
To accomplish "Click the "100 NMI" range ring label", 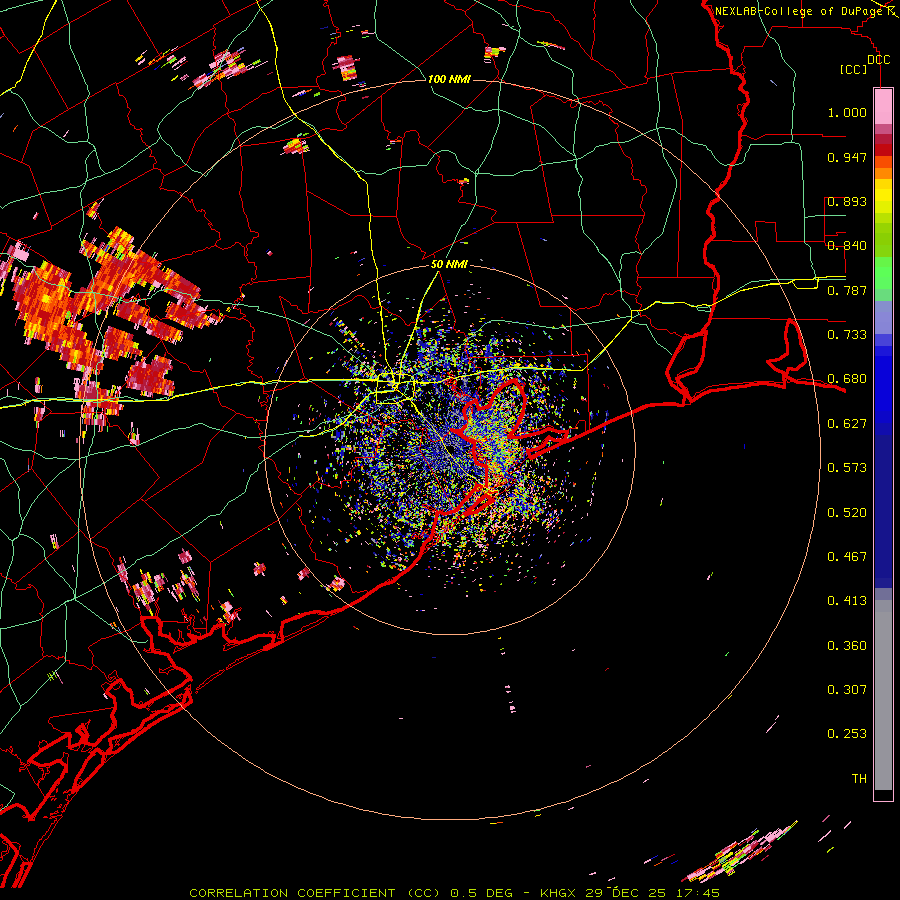I will pos(449,79).
